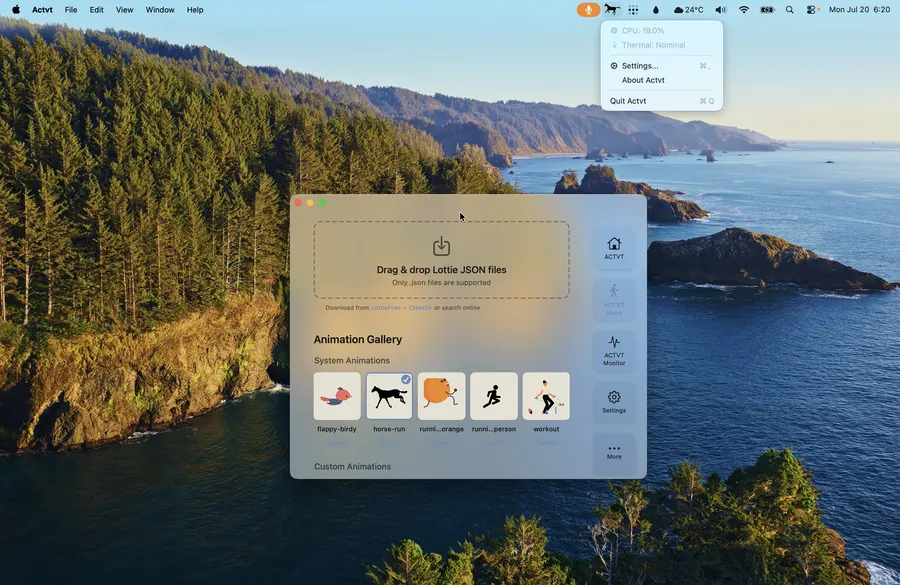Click the checkmark badge on horse-run
The height and width of the screenshot is (585, 900).
(x=406, y=379)
